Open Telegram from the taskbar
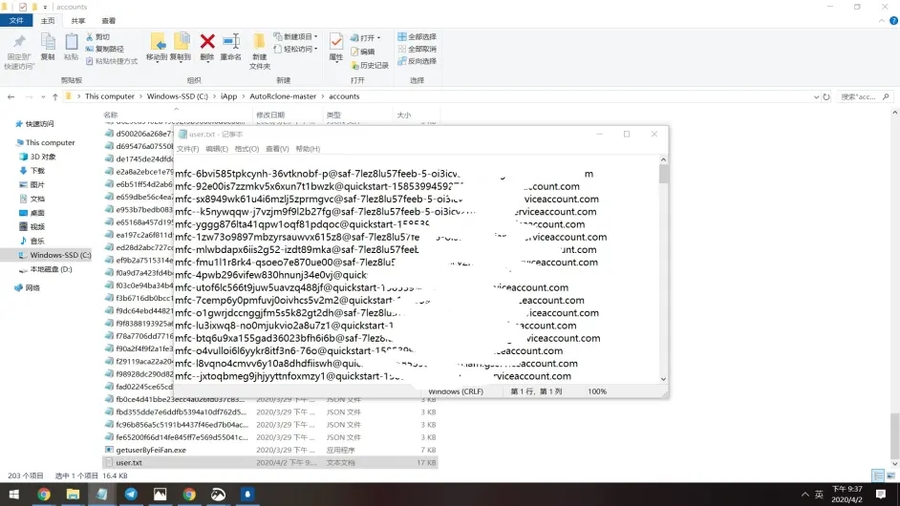900x506 pixels. pyautogui.click(x=131, y=494)
